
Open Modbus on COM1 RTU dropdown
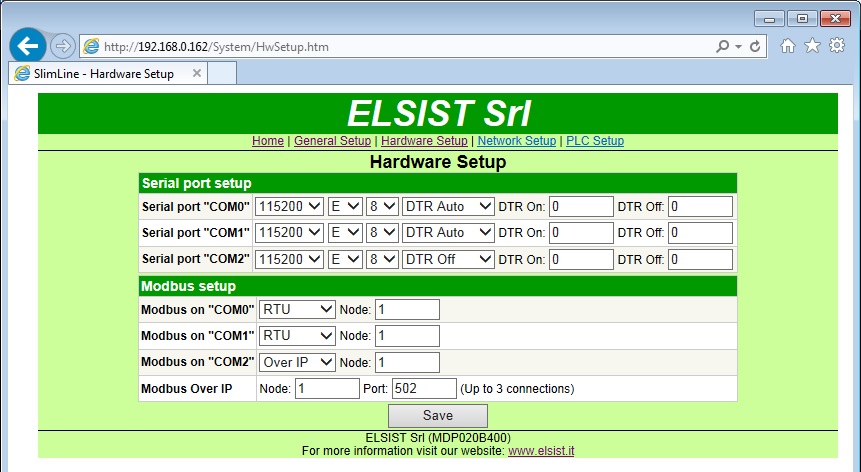297,335
